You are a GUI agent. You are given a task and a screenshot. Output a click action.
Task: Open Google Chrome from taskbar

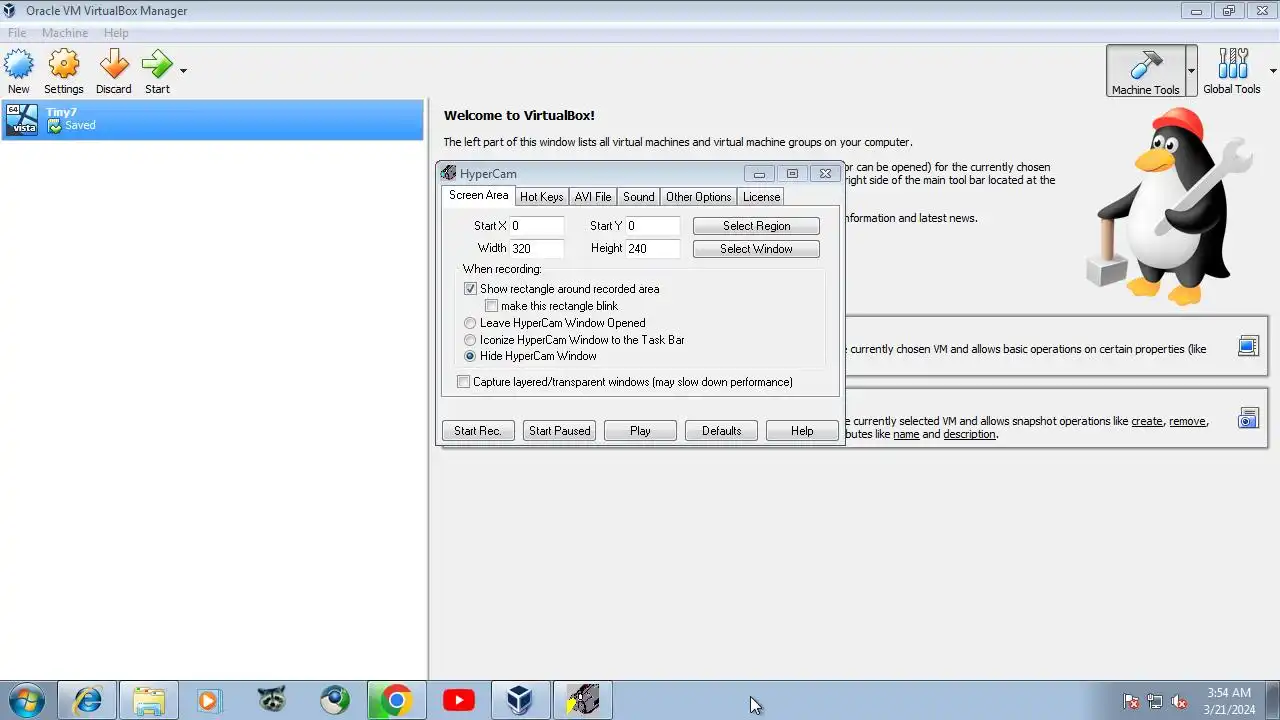pyautogui.click(x=396, y=701)
